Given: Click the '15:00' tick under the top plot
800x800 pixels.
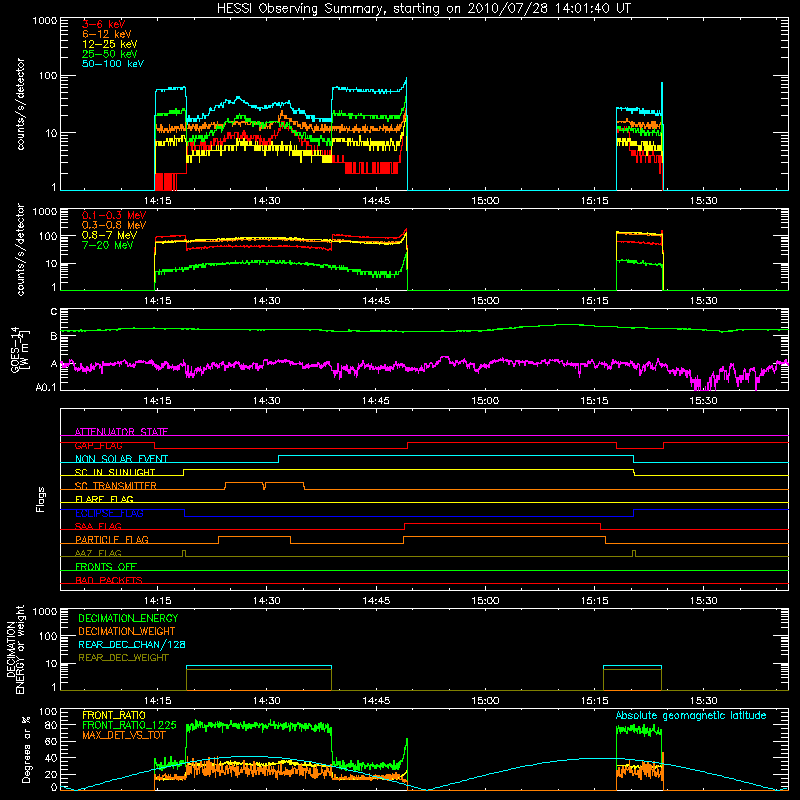Looking at the screenshot, I should pyautogui.click(x=485, y=201).
